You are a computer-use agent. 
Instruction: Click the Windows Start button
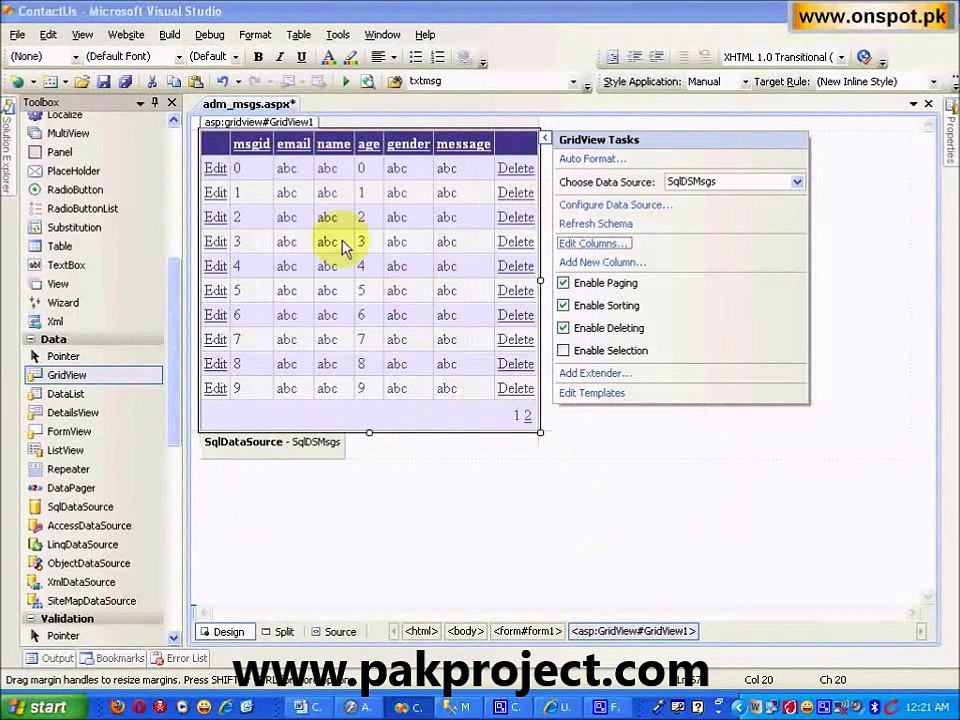43,707
